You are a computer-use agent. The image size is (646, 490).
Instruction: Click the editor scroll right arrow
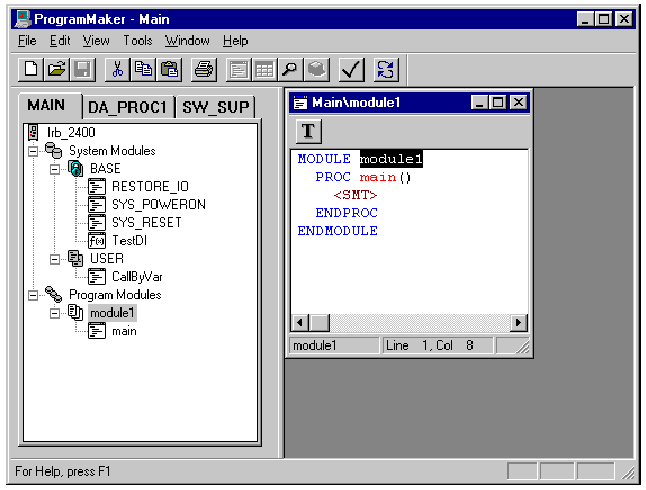519,322
